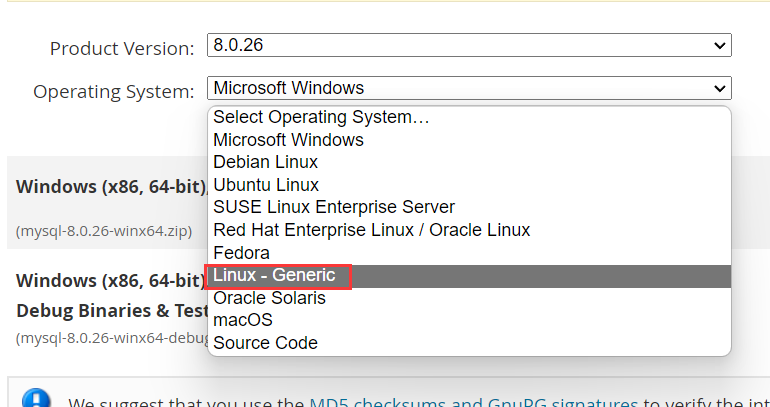Select macOS option
The height and width of the screenshot is (407, 770).
469,320
